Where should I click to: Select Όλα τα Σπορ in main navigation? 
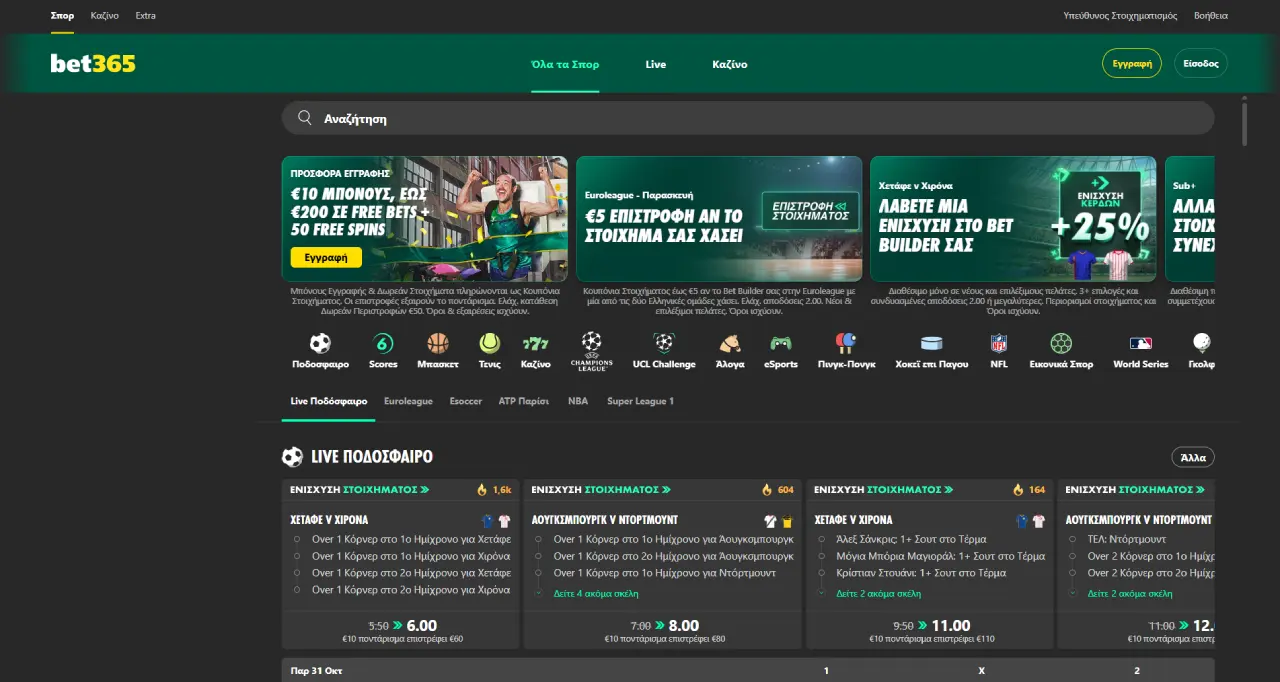(x=565, y=64)
